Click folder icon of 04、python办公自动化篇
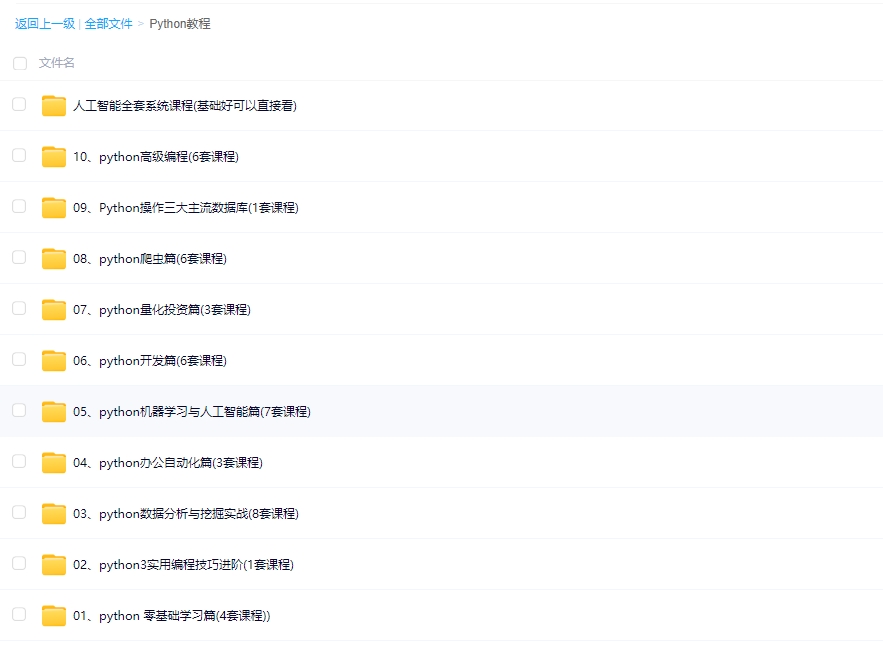Image resolution: width=883 pixels, height=669 pixels. [x=53, y=463]
